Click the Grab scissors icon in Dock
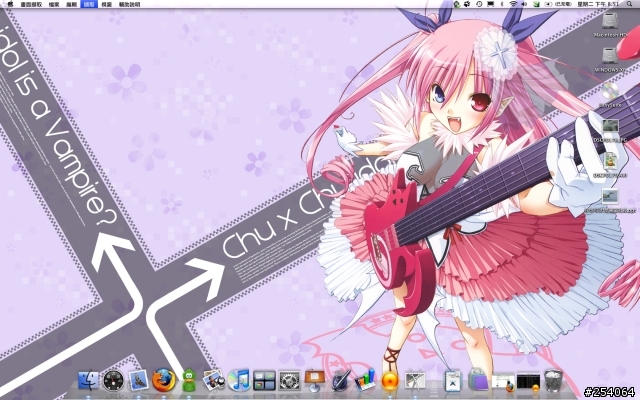 pyautogui.click(x=415, y=380)
